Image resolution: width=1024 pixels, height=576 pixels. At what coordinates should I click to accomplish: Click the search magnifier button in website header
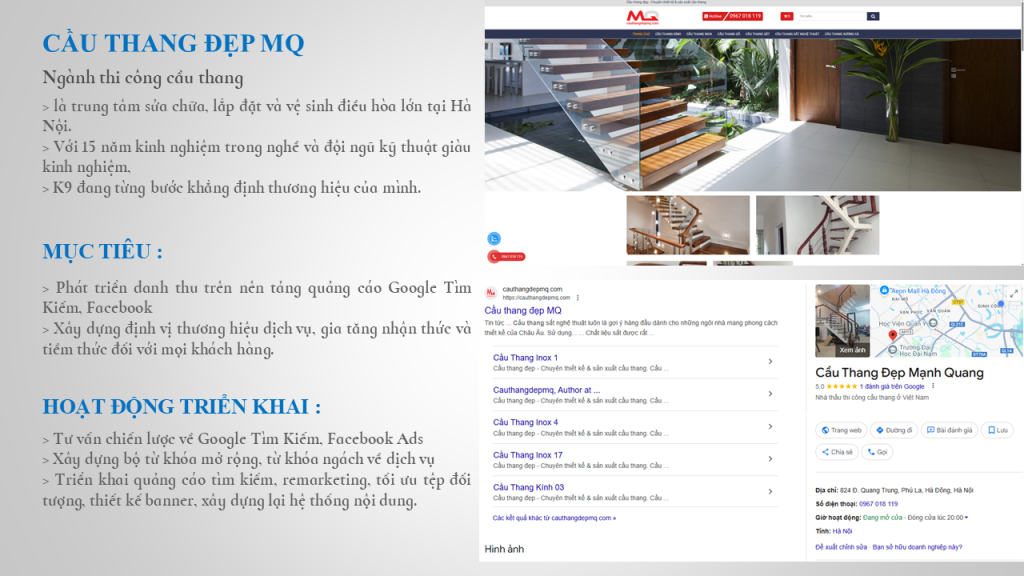[872, 16]
